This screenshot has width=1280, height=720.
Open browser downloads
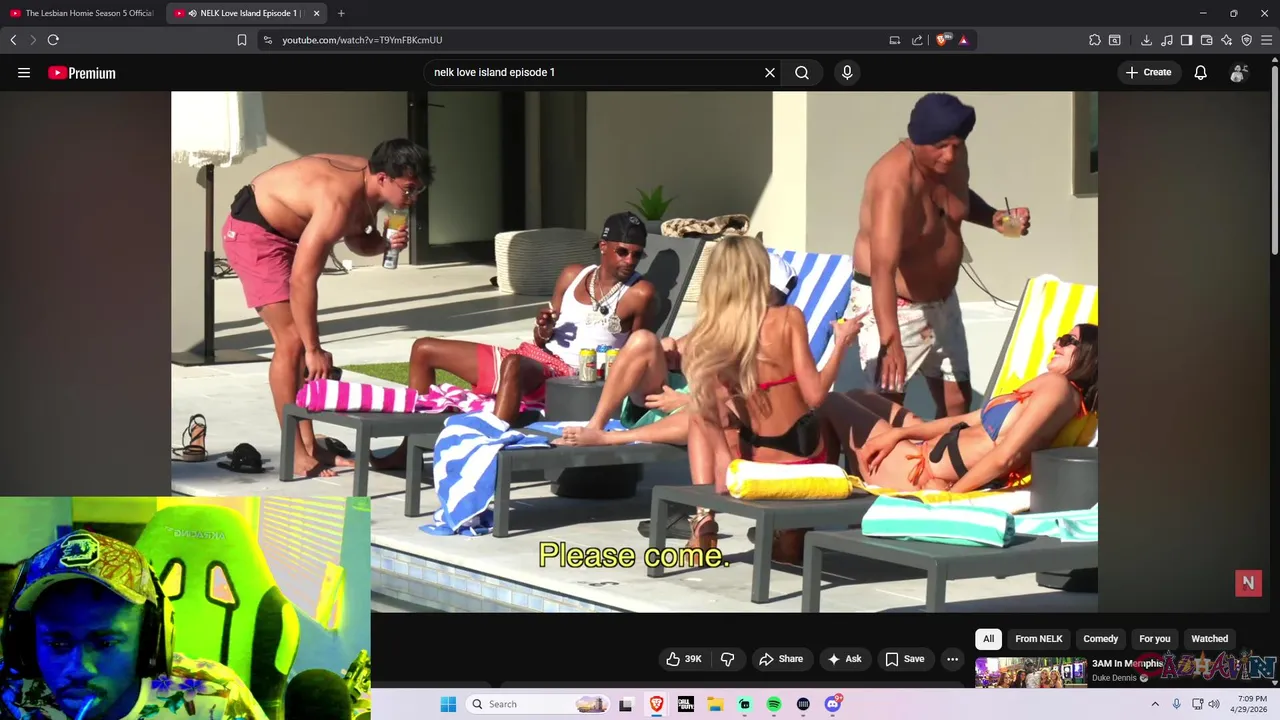[1146, 40]
